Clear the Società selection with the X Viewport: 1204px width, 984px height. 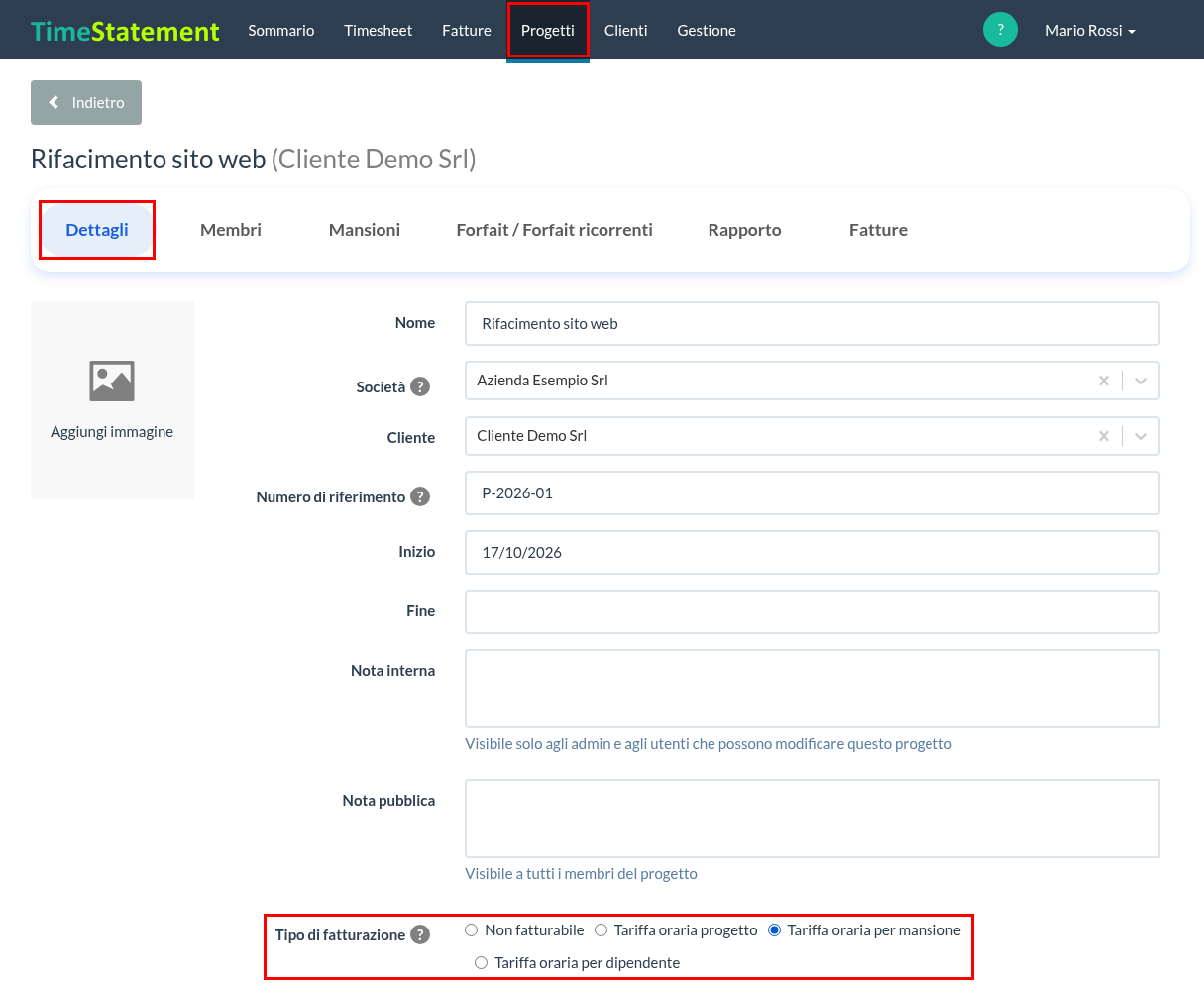point(1104,381)
